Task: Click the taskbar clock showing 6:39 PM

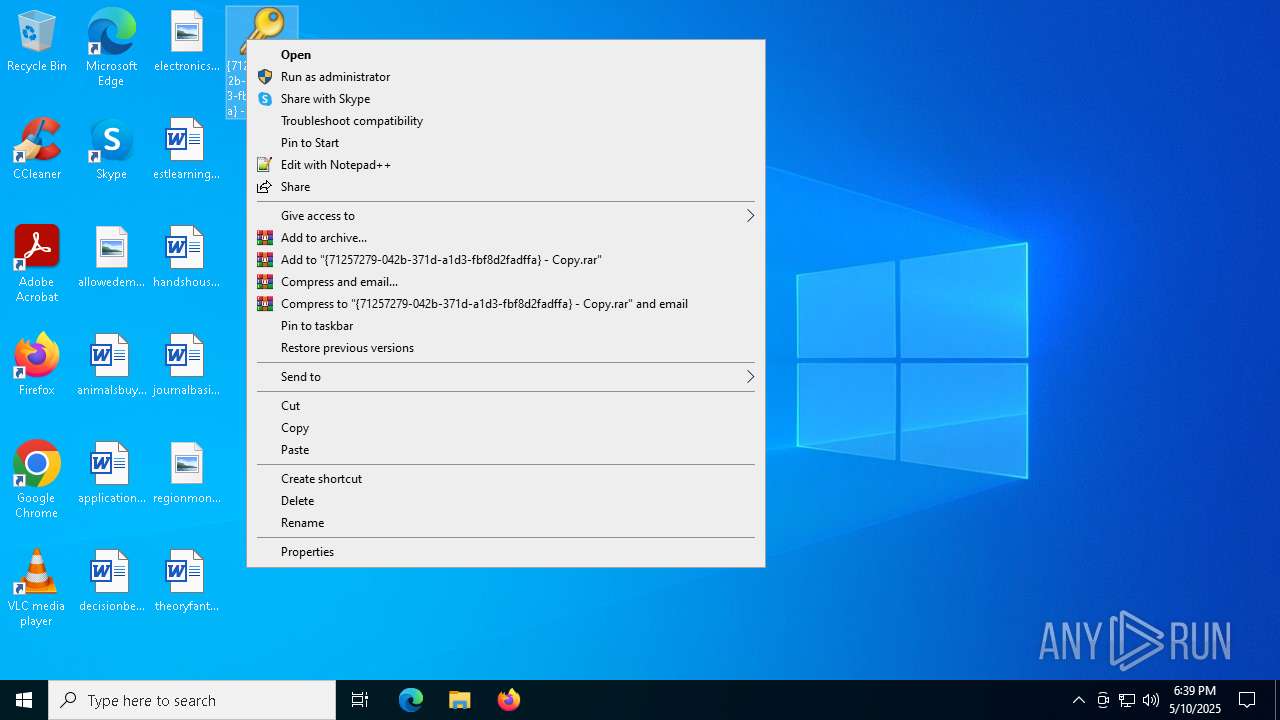Action: pyautogui.click(x=1195, y=700)
